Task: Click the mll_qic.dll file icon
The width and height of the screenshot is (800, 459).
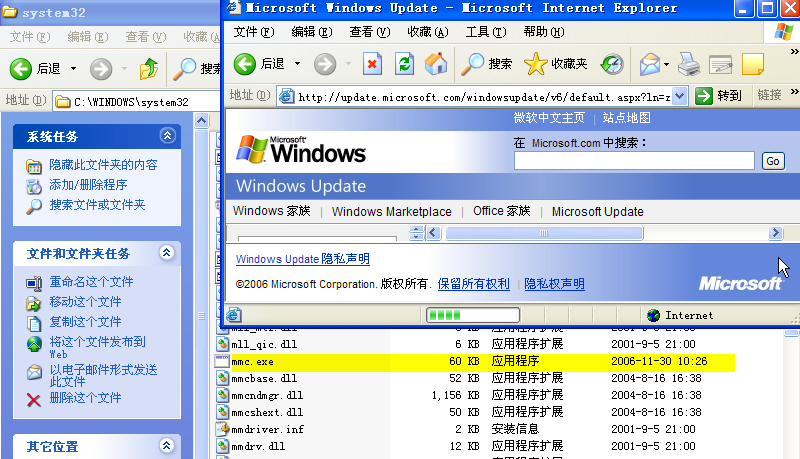Action: pos(222,344)
